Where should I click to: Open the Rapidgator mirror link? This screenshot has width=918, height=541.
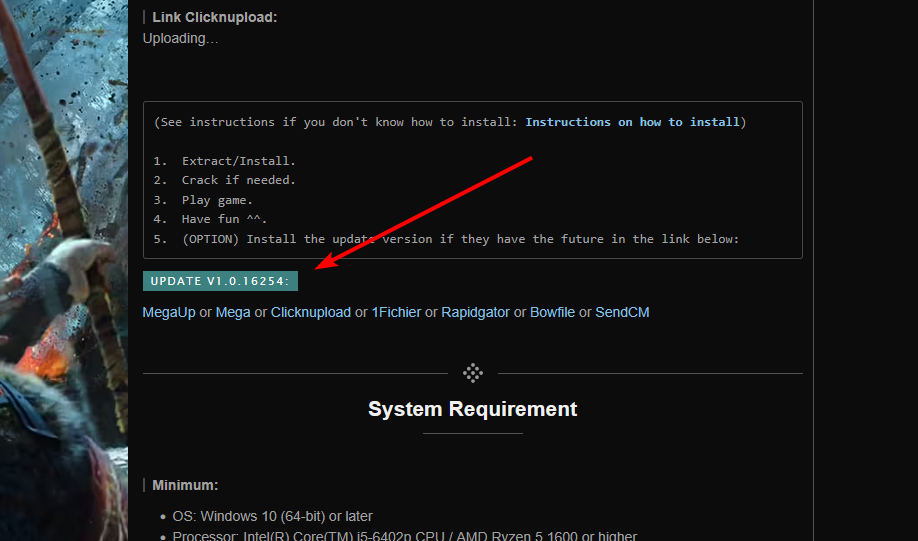click(x=475, y=312)
